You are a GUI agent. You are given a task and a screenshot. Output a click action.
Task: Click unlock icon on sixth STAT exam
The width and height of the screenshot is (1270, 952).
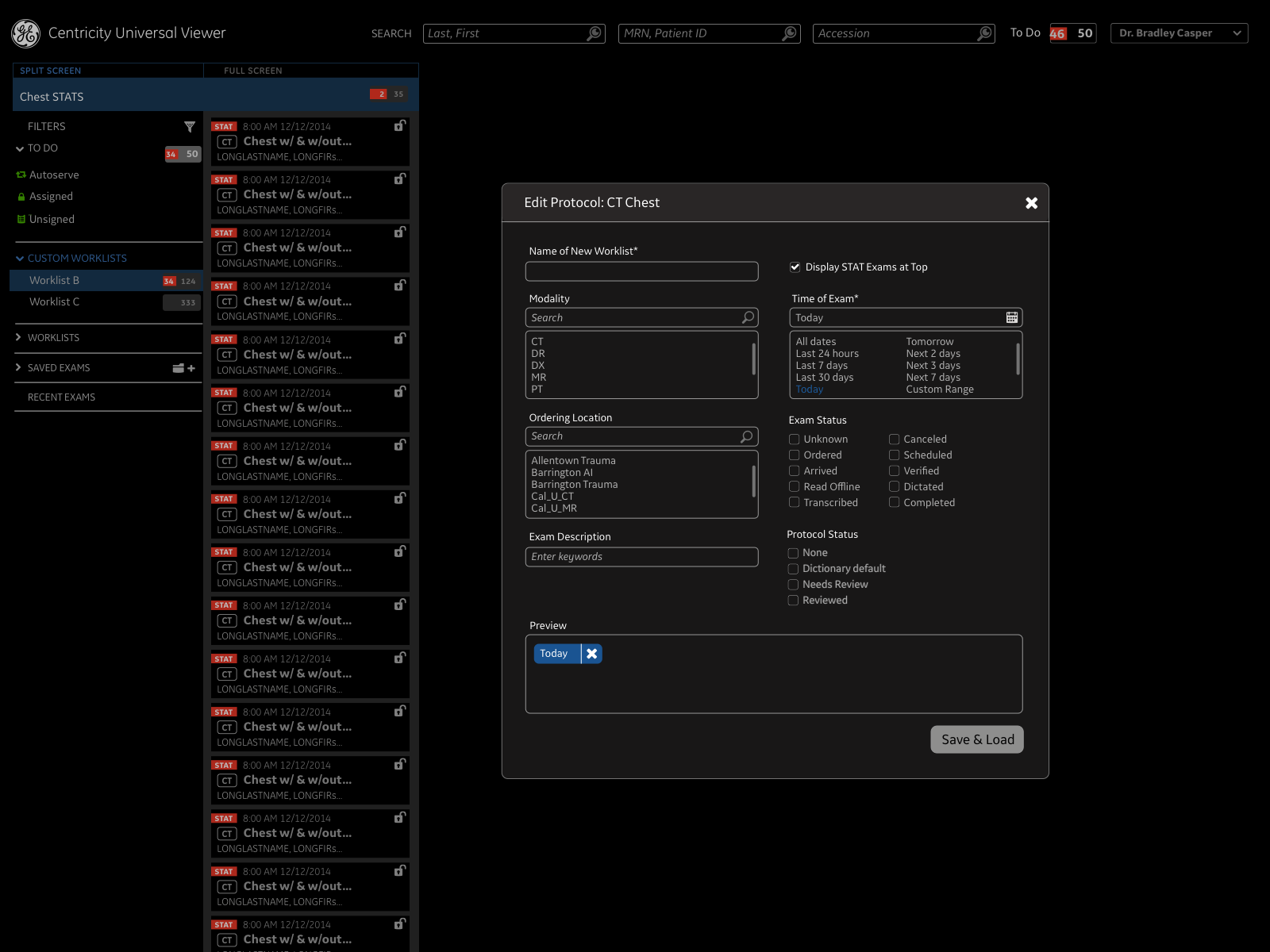click(x=400, y=391)
